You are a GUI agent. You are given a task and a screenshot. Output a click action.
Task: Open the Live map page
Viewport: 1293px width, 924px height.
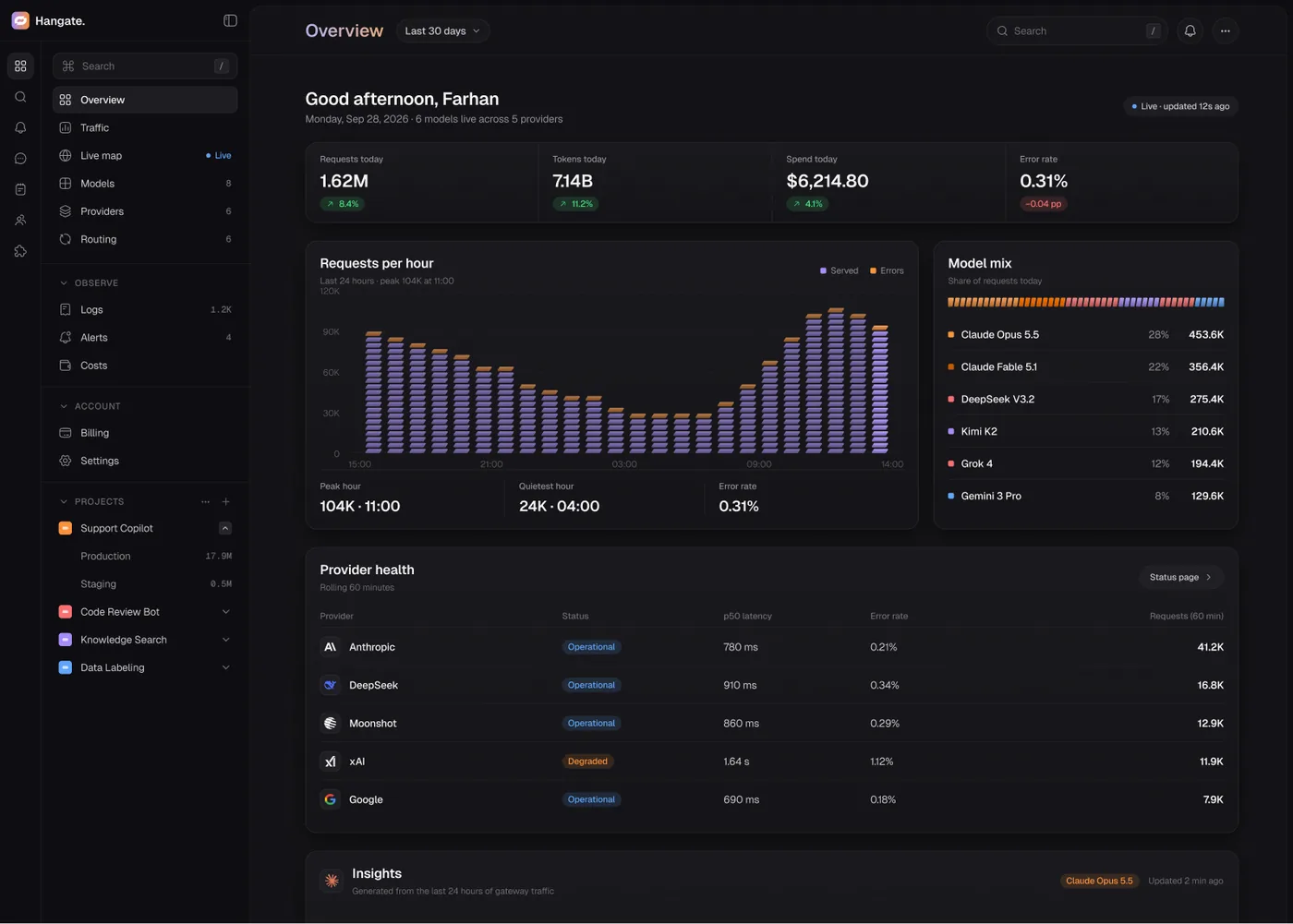tap(145, 155)
